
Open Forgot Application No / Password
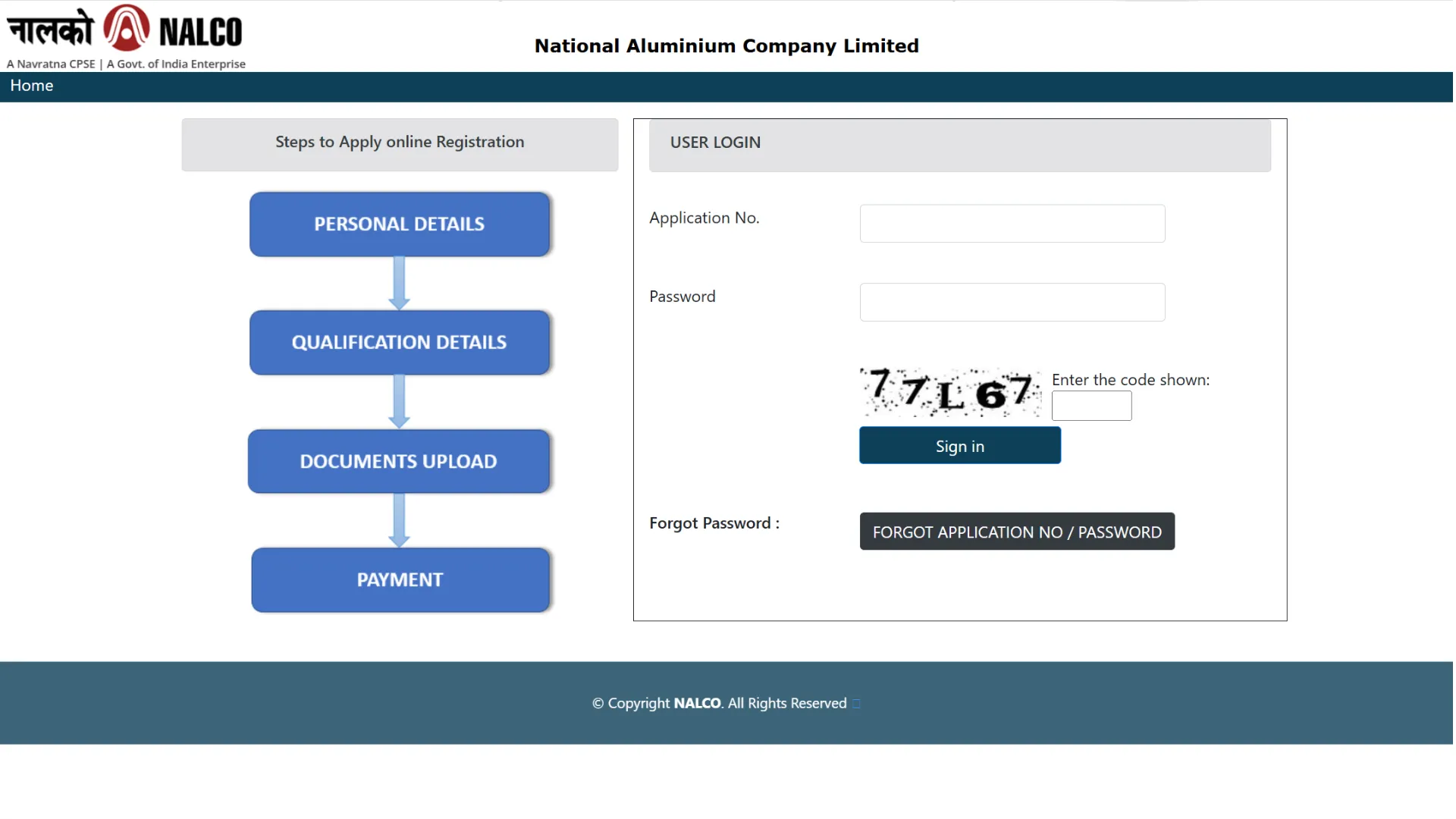pos(1017,532)
